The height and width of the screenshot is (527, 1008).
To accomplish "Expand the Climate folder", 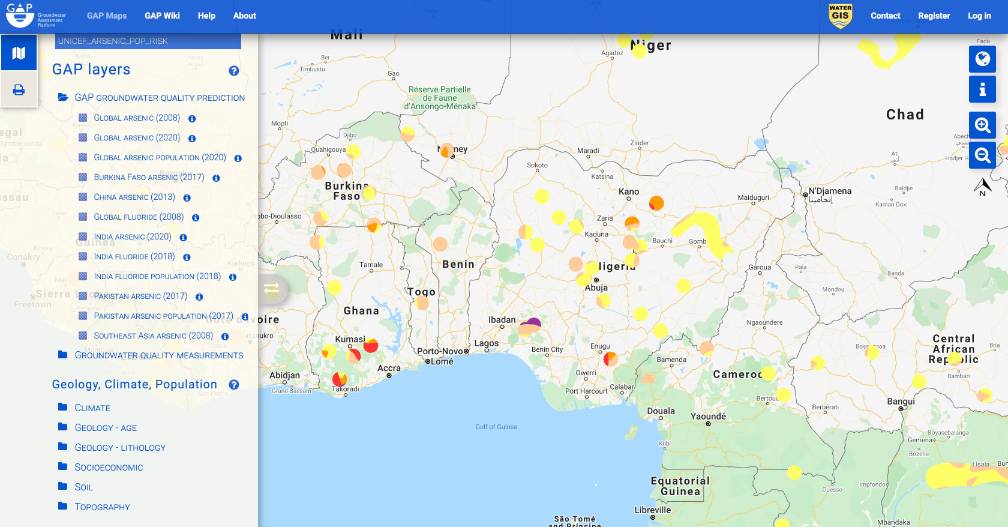I will [x=63, y=408].
